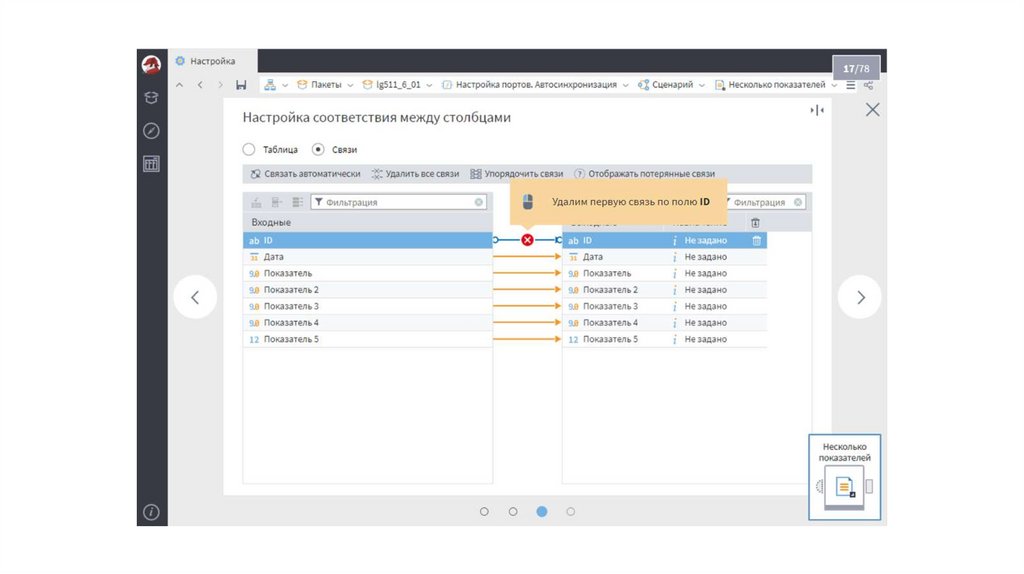Click Удалить все связи button
The height and width of the screenshot is (574, 1024).
(415, 174)
